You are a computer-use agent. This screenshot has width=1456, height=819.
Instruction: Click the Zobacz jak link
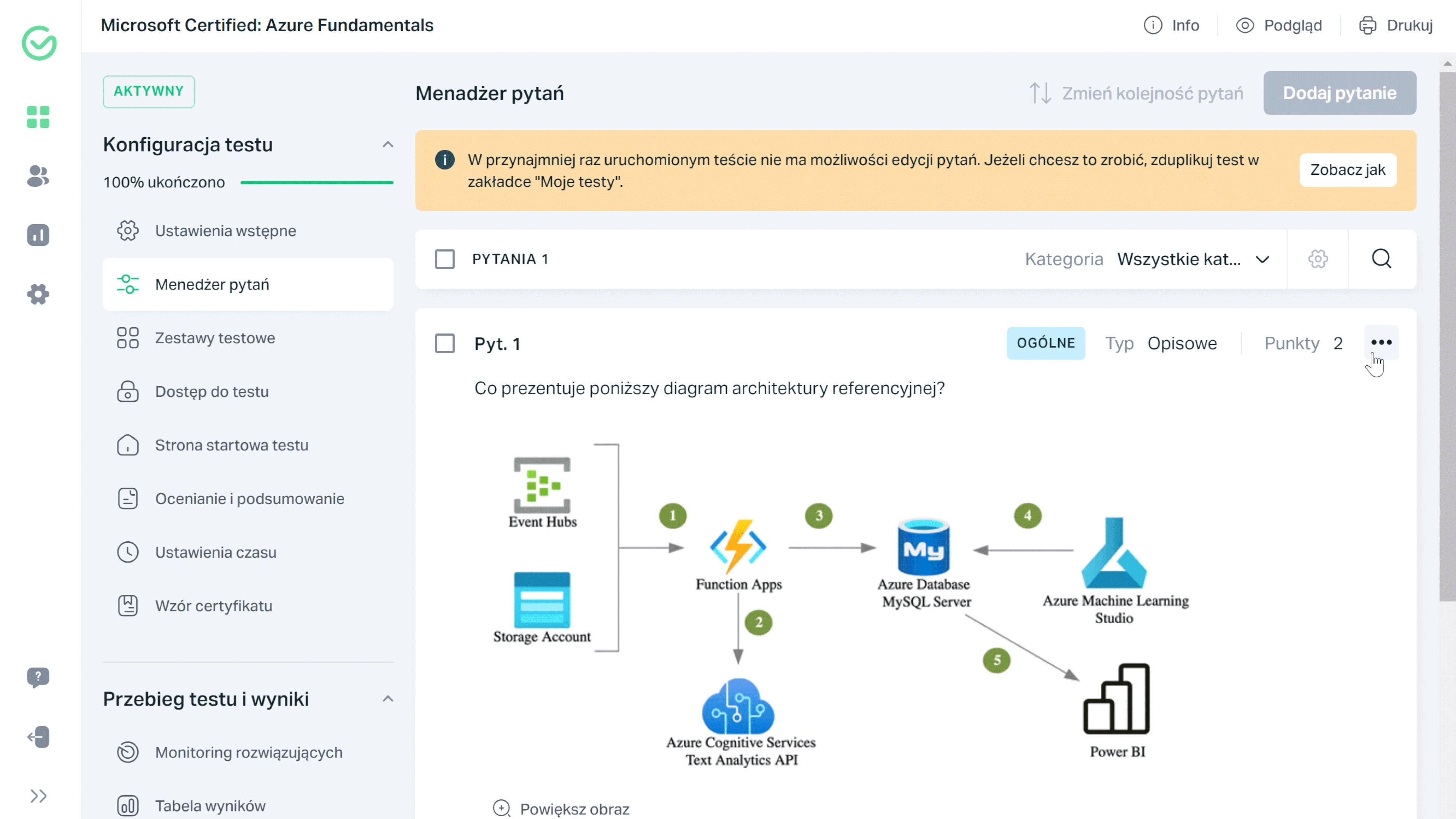(x=1347, y=170)
